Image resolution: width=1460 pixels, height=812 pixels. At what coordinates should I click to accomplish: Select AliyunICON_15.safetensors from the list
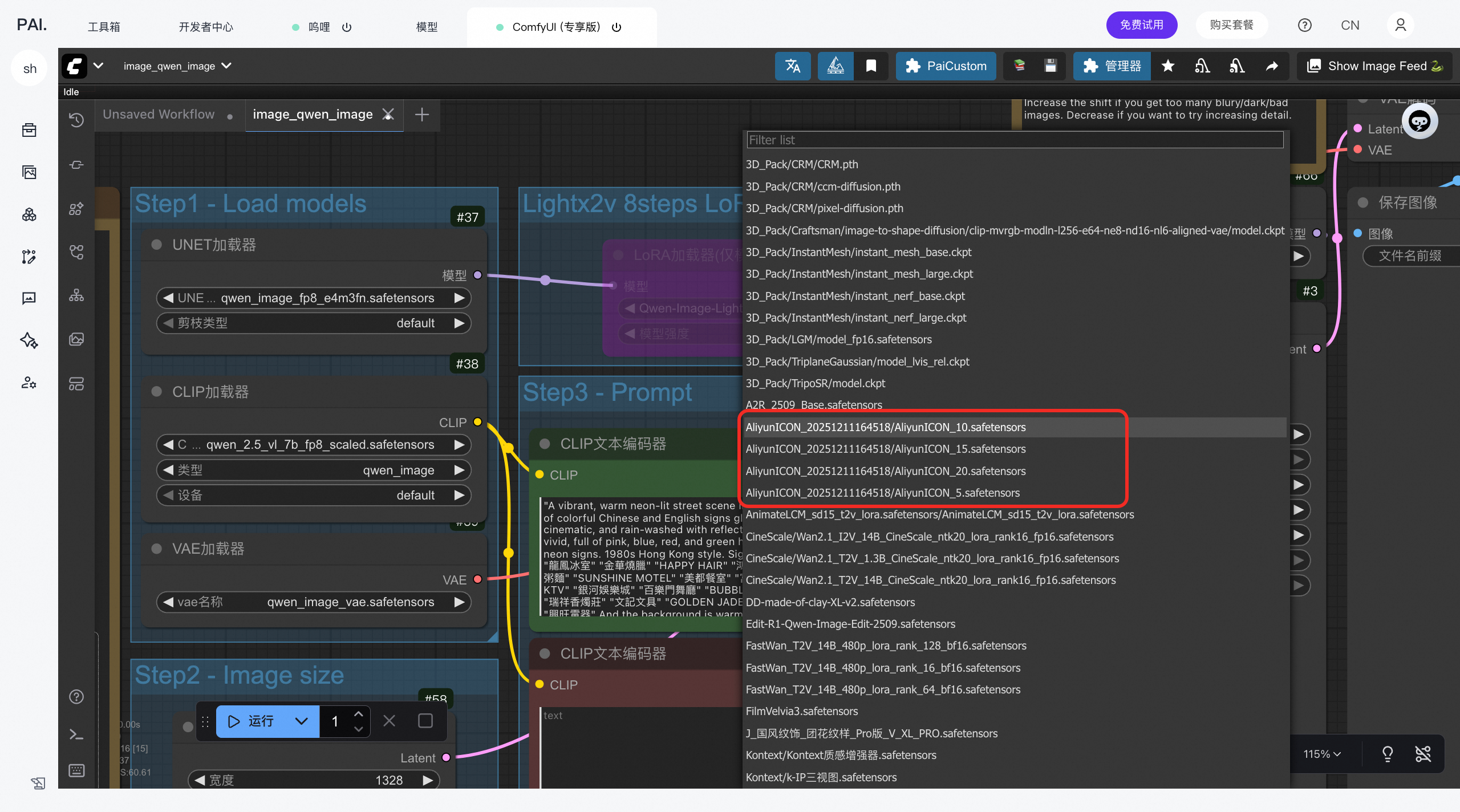click(885, 449)
